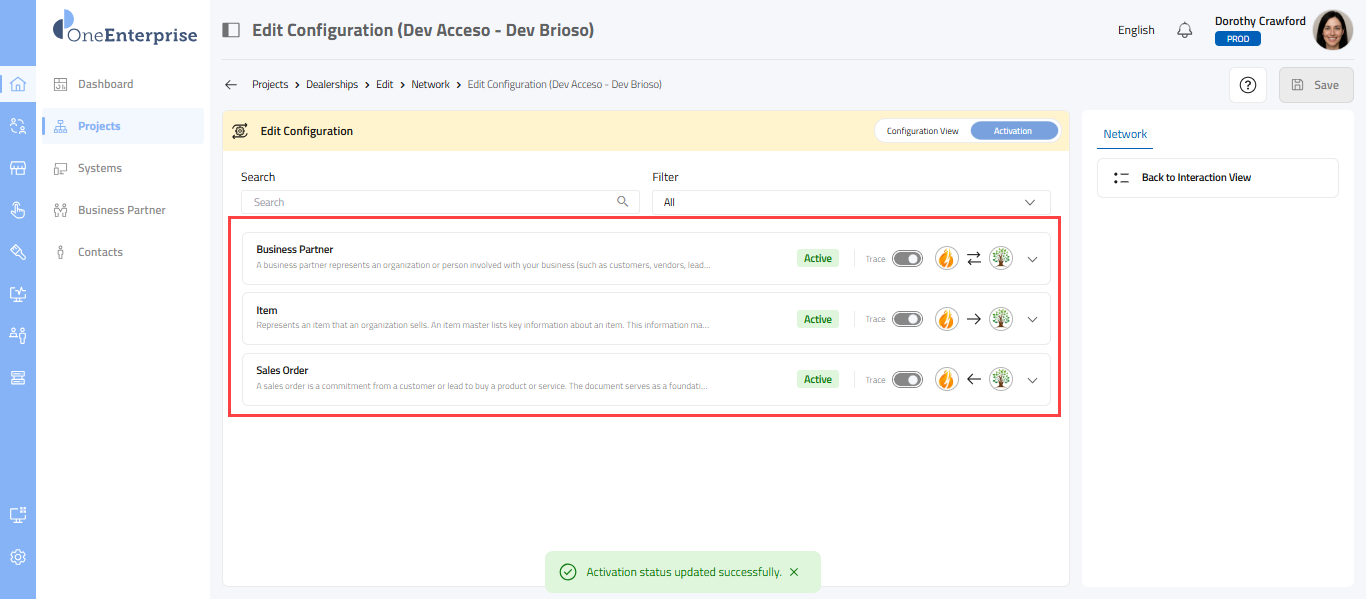Click the tree system icon in Sales Order row

tap(1000, 379)
